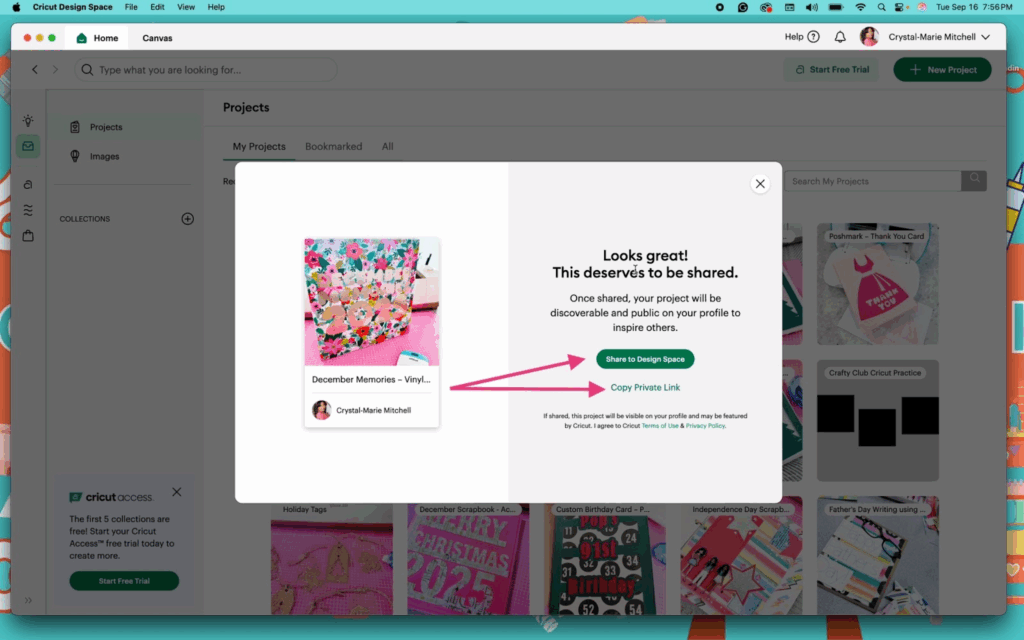Click the New Project button

942,69
